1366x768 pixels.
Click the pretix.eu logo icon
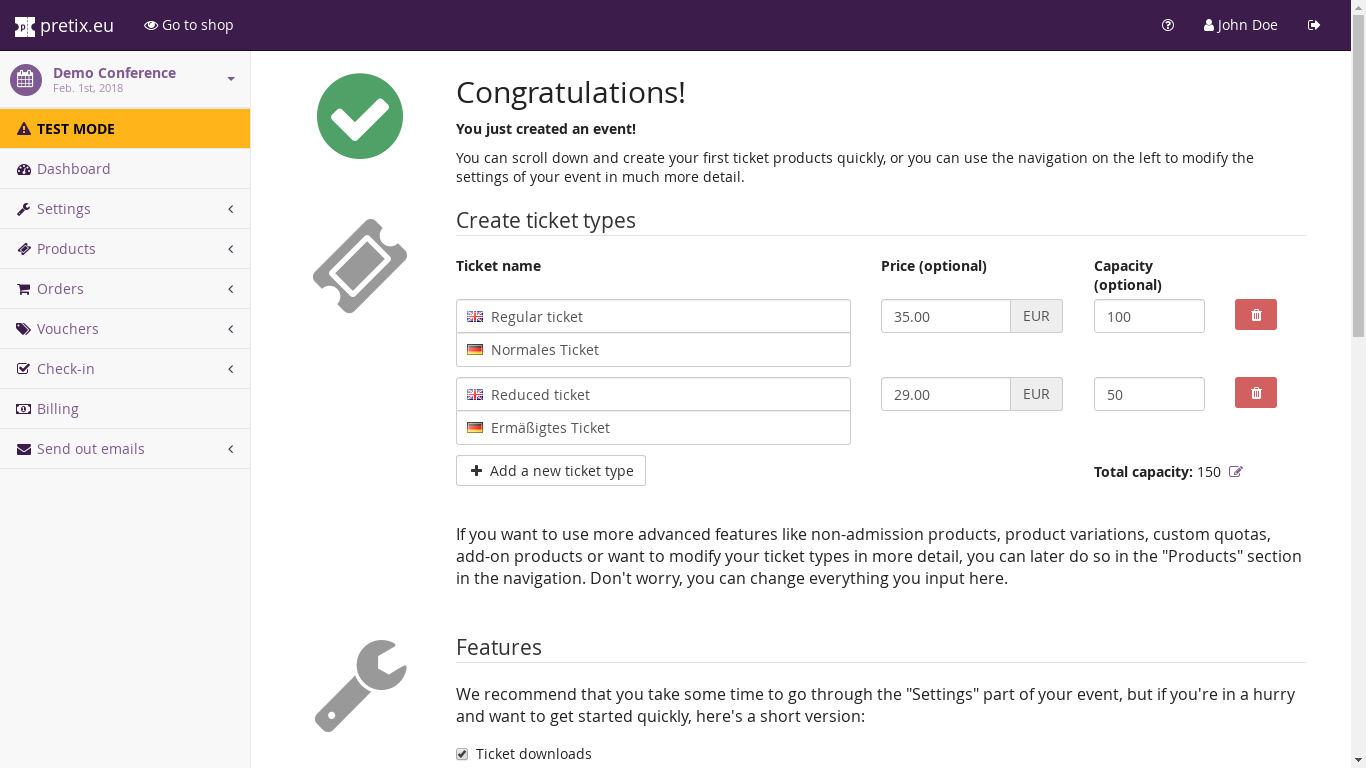[x=24, y=26]
